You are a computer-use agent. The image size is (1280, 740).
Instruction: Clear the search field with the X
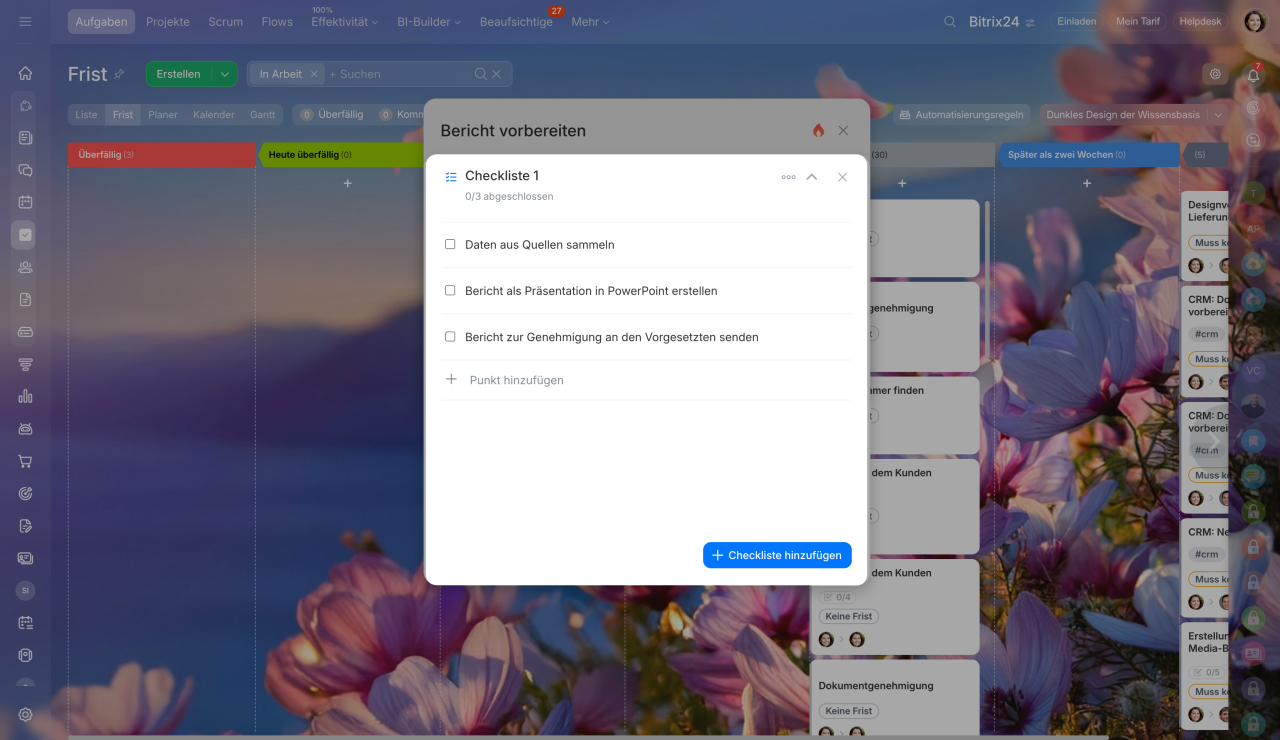tap(497, 74)
